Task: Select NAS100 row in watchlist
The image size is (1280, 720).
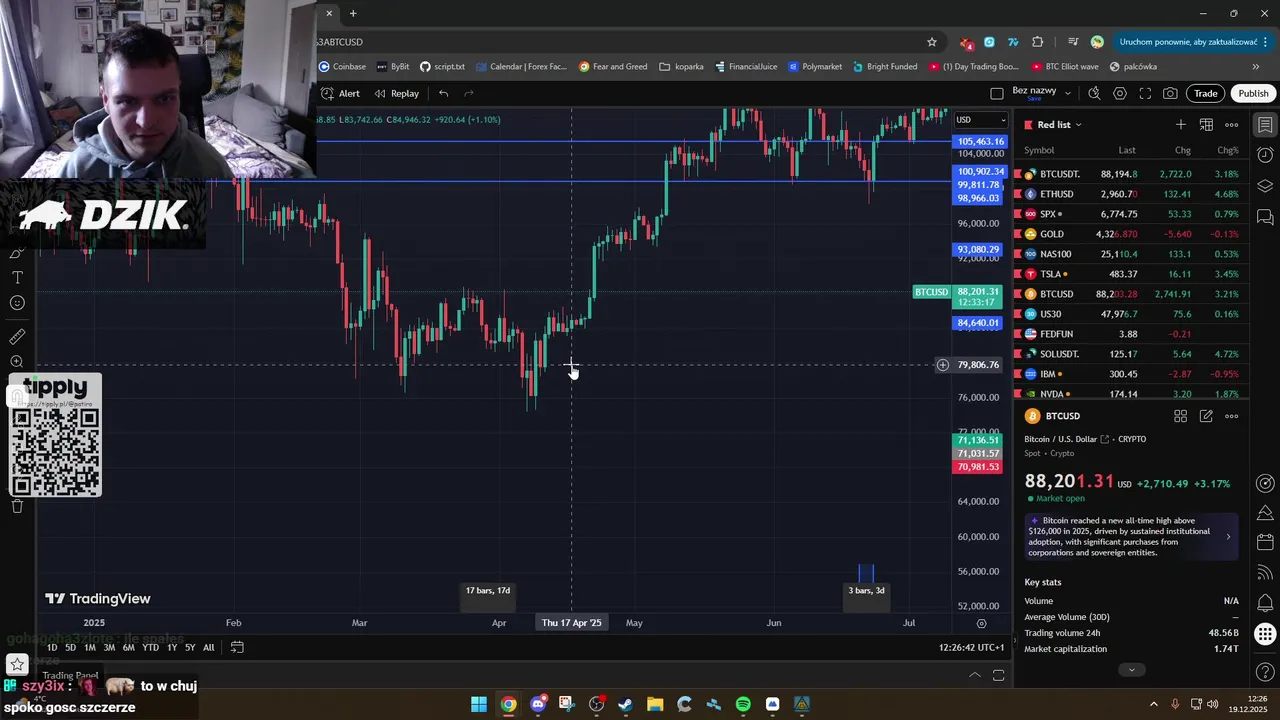Action: pos(1131,254)
